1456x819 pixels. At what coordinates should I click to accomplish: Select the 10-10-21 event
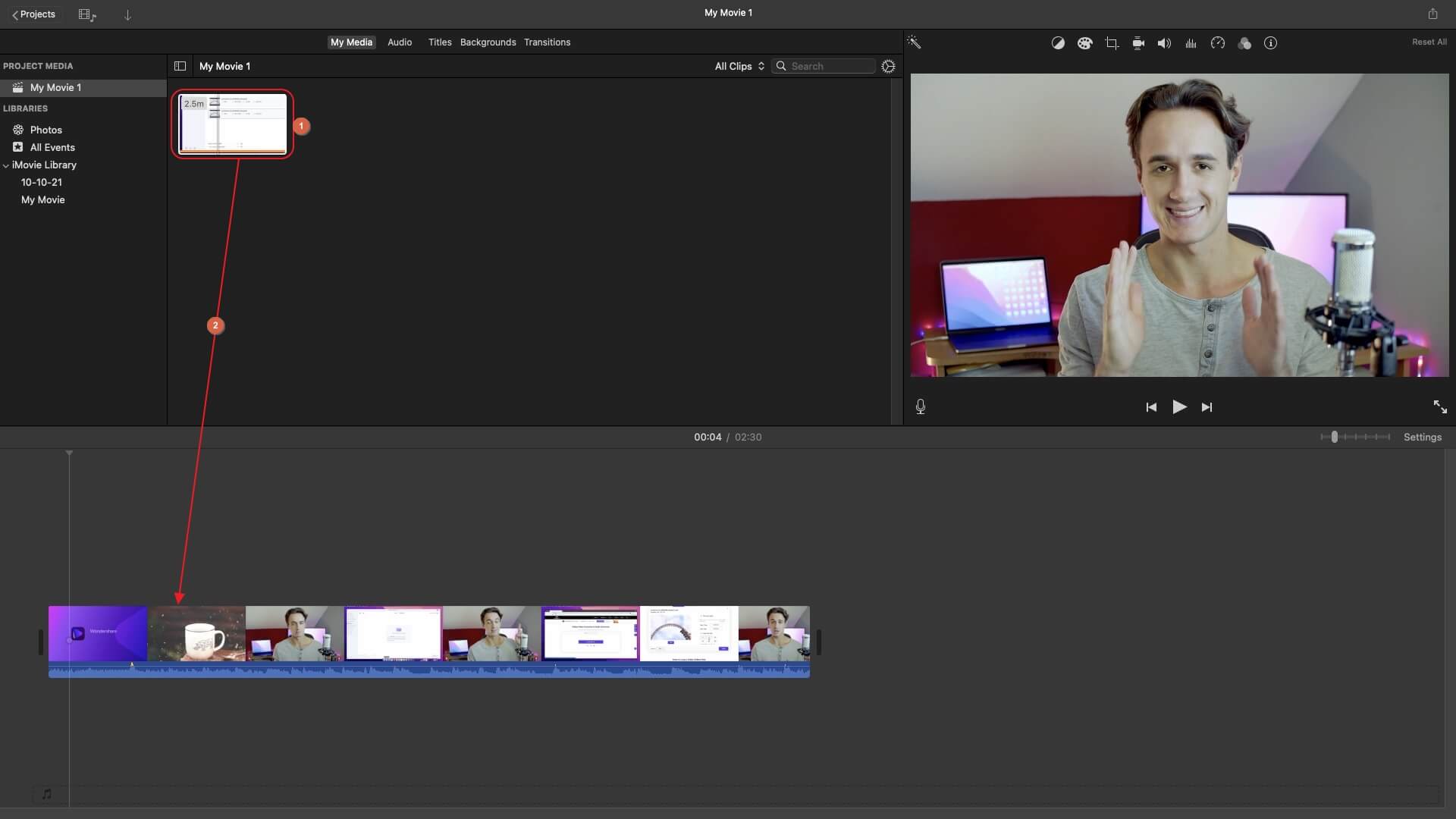42,183
